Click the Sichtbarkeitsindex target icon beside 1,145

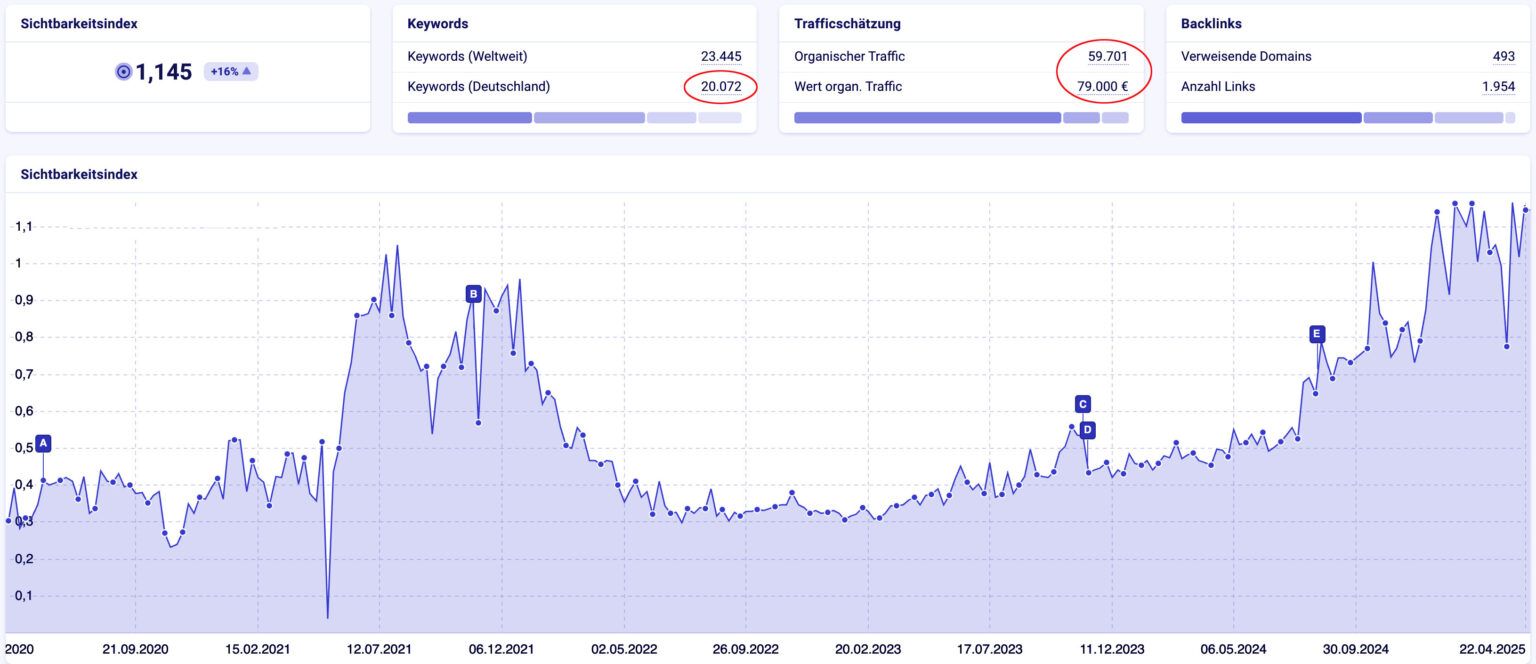point(123,72)
